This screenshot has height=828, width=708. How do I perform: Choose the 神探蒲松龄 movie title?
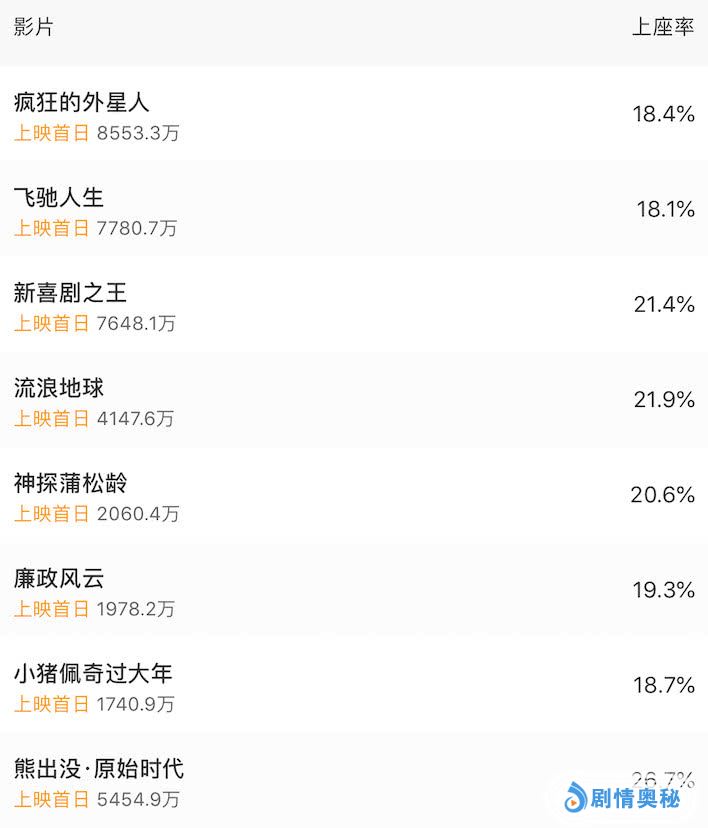70,483
